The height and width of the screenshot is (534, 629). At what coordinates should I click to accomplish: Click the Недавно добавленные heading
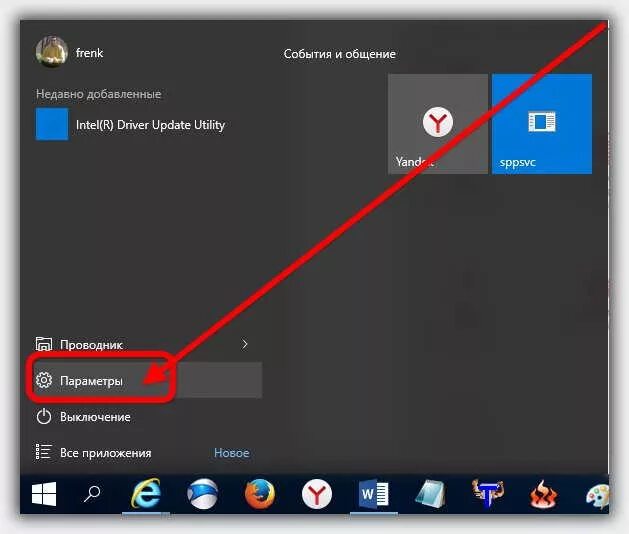click(99, 94)
